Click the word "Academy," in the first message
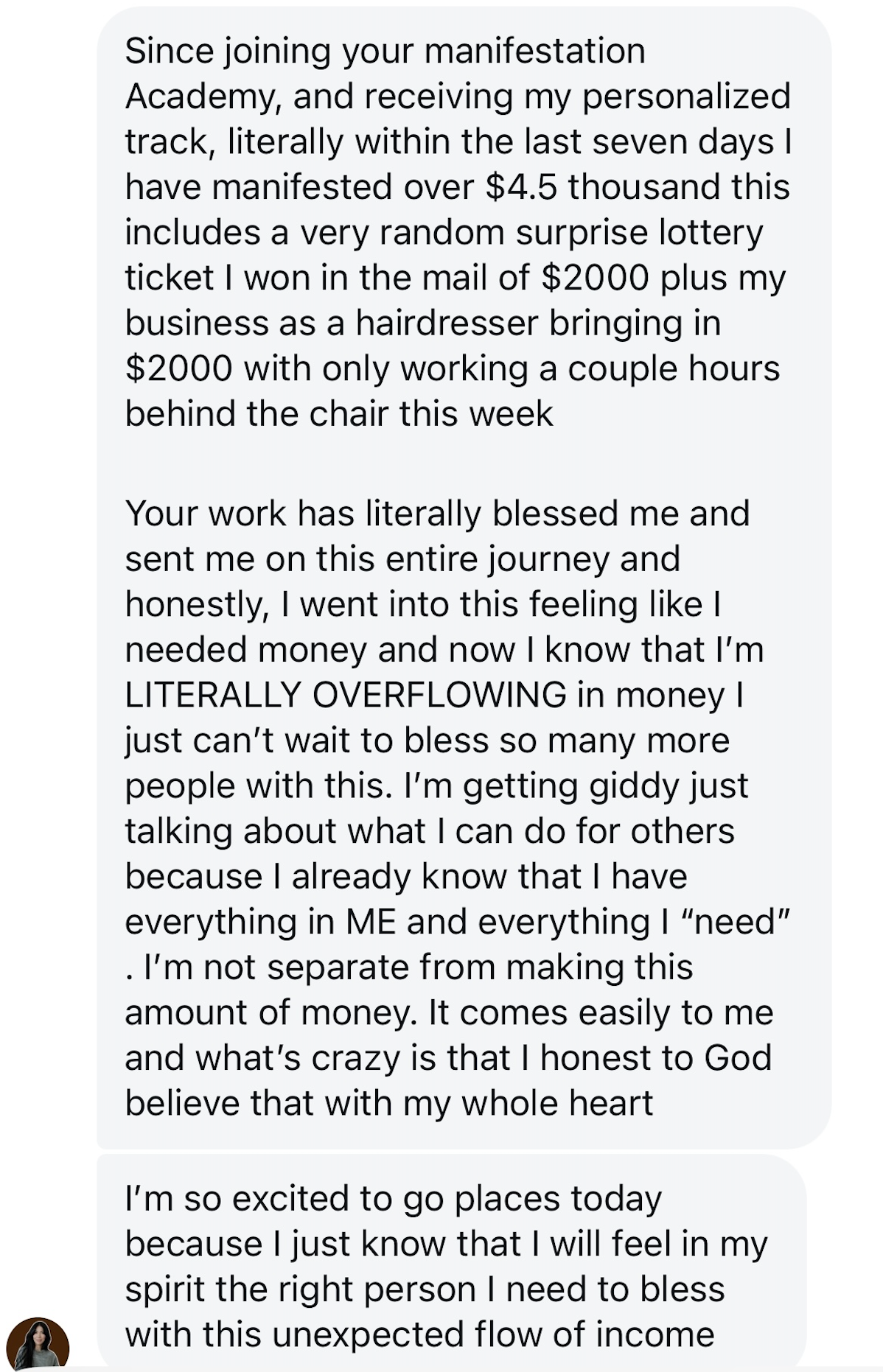 click(203, 97)
